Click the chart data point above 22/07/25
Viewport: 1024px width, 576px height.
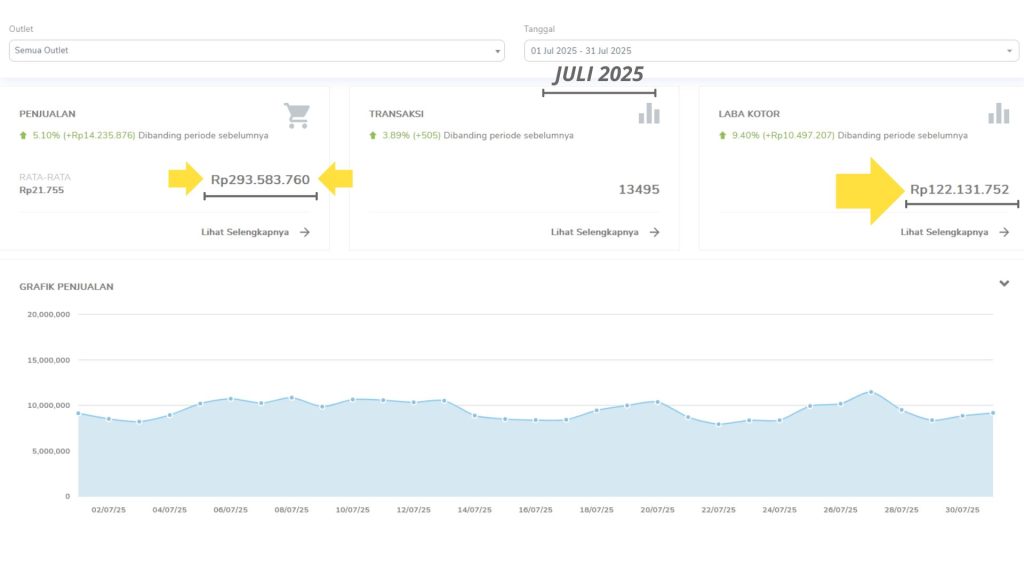[718, 424]
